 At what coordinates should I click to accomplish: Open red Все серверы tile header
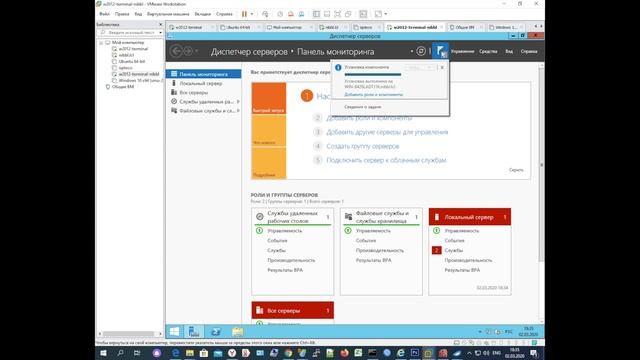click(x=293, y=310)
